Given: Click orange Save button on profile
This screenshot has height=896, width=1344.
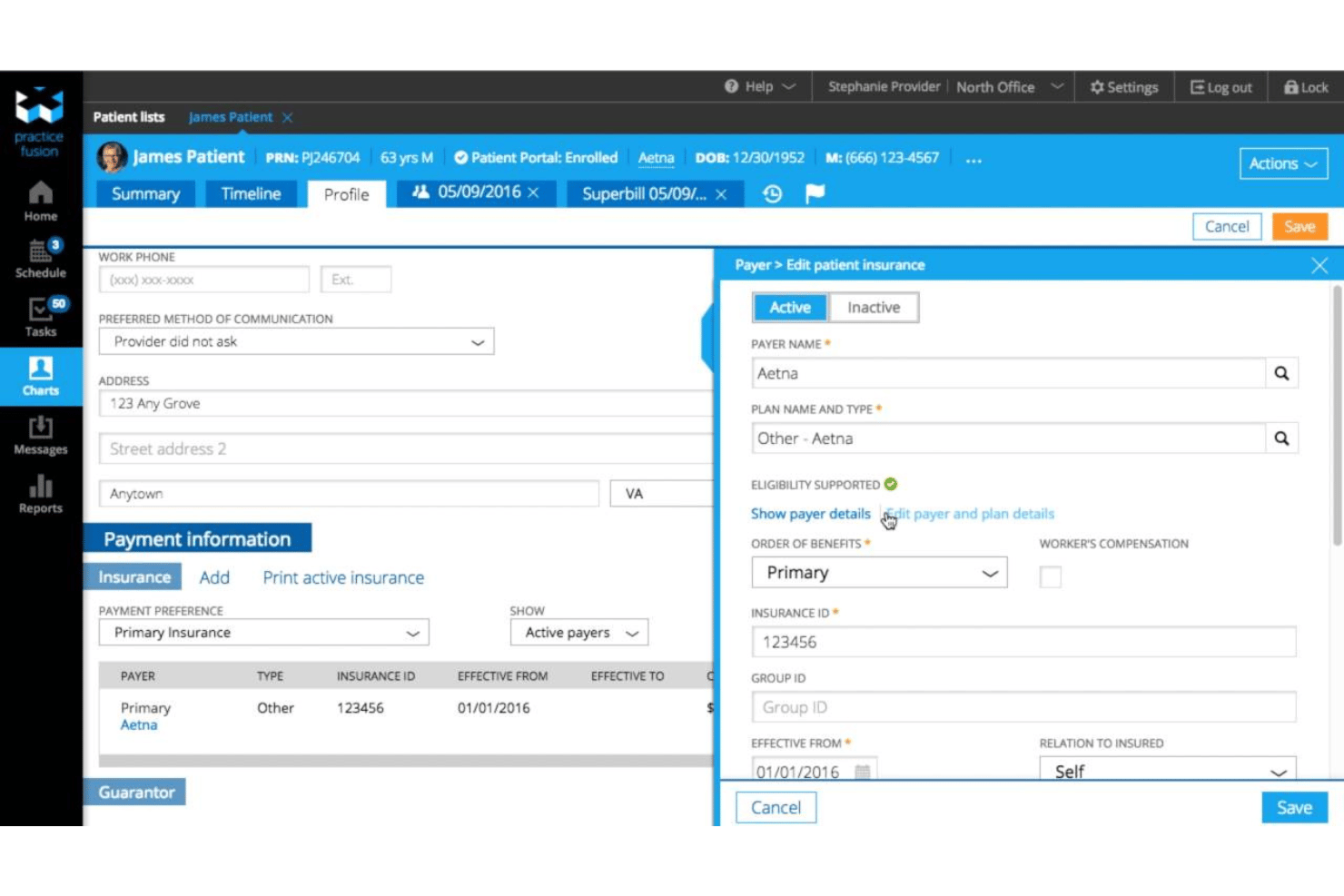Looking at the screenshot, I should pos(1300,227).
